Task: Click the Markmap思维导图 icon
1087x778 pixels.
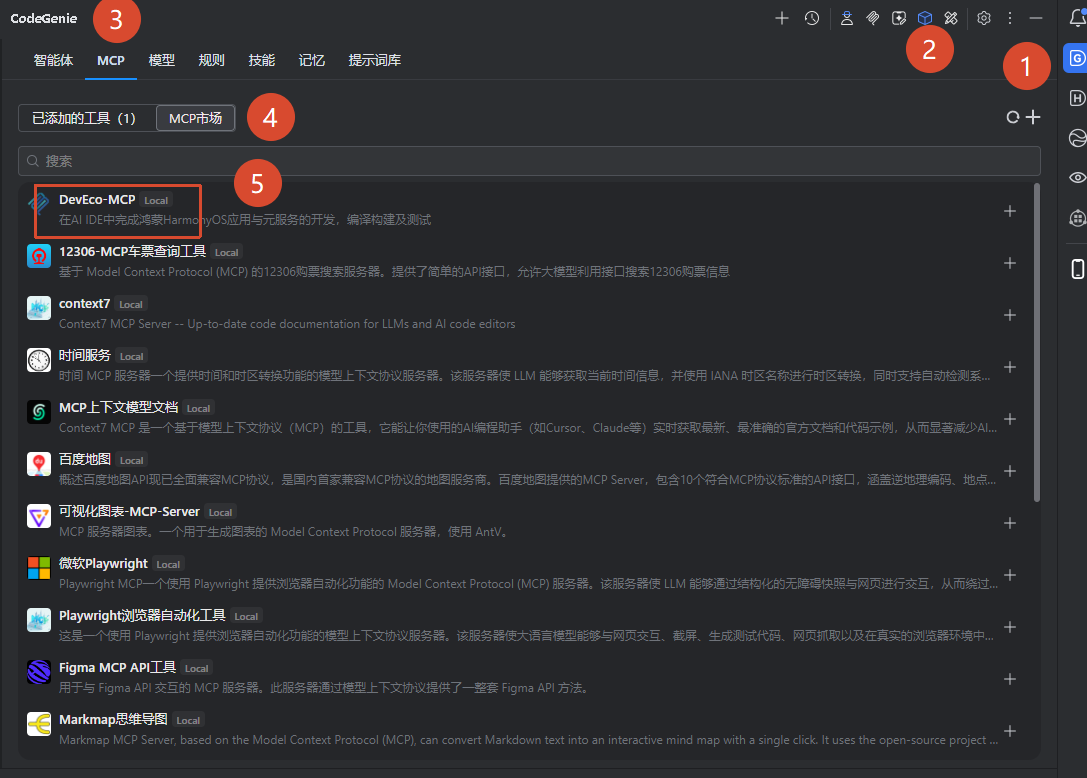Action: [x=39, y=724]
